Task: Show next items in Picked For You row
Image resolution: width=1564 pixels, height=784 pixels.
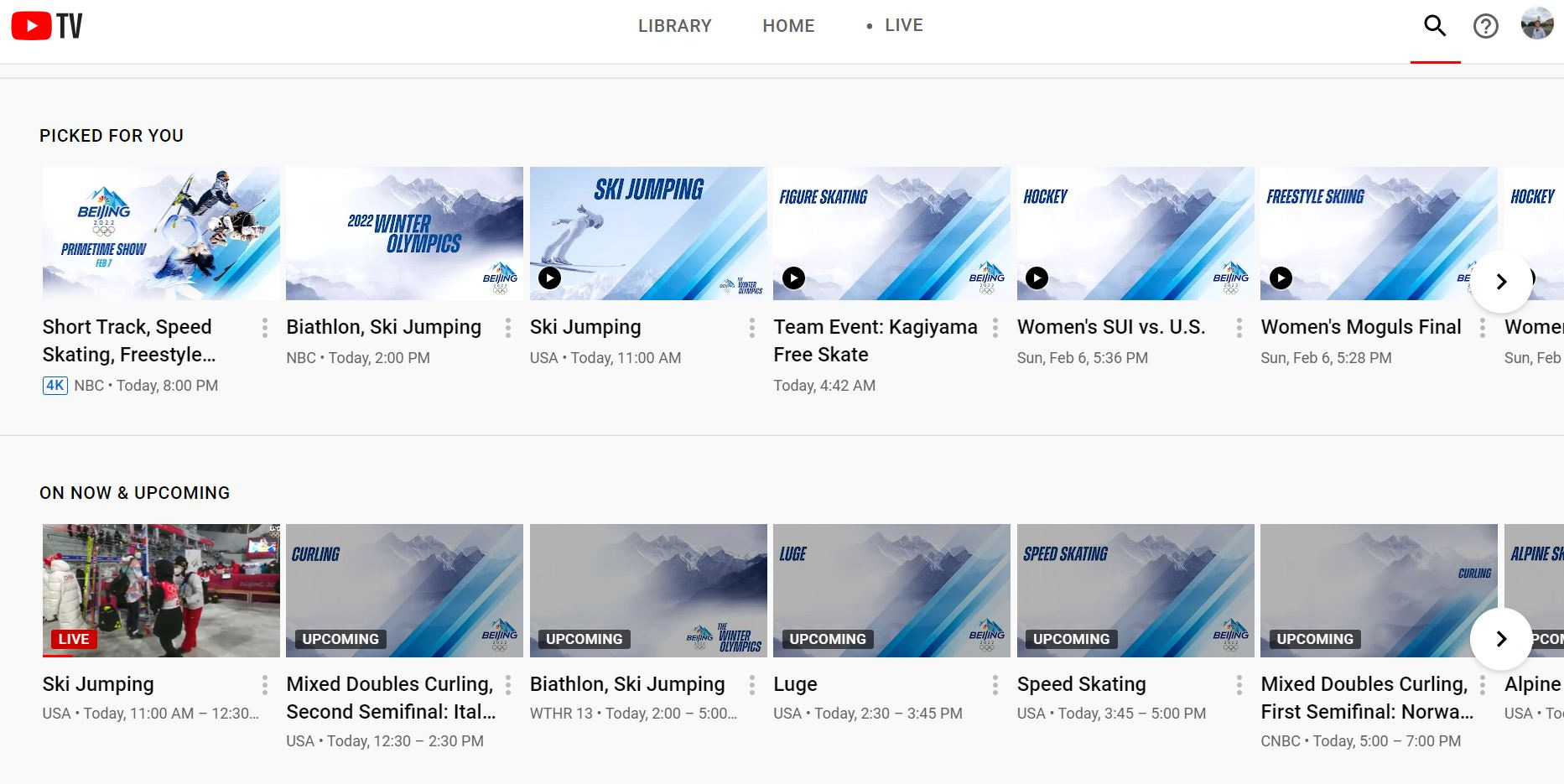Action: click(1501, 282)
